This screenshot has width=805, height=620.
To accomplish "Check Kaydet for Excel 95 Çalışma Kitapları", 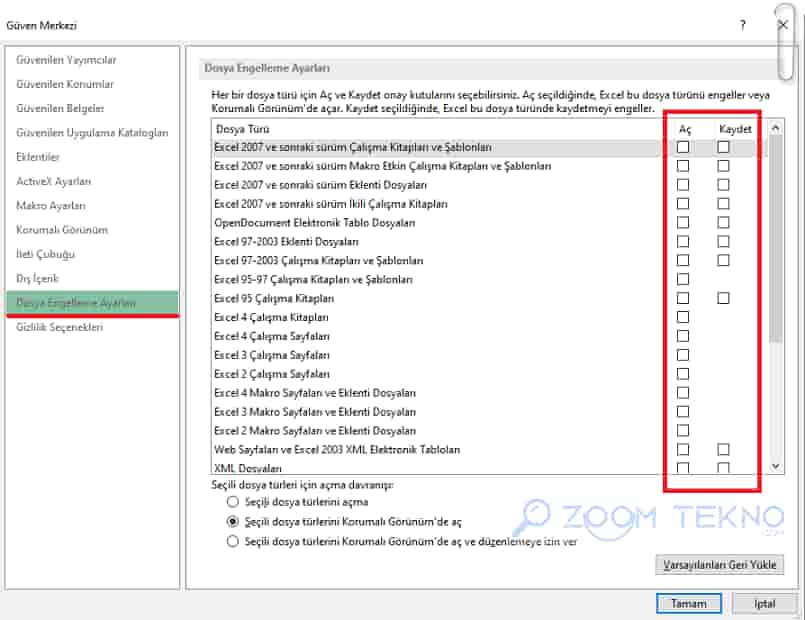I will (723, 298).
